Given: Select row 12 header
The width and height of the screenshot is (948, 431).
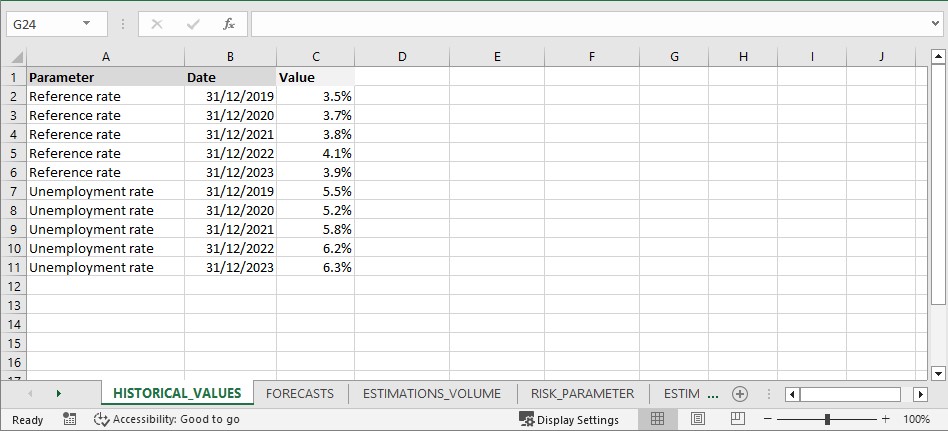Looking at the screenshot, I should (x=13, y=286).
